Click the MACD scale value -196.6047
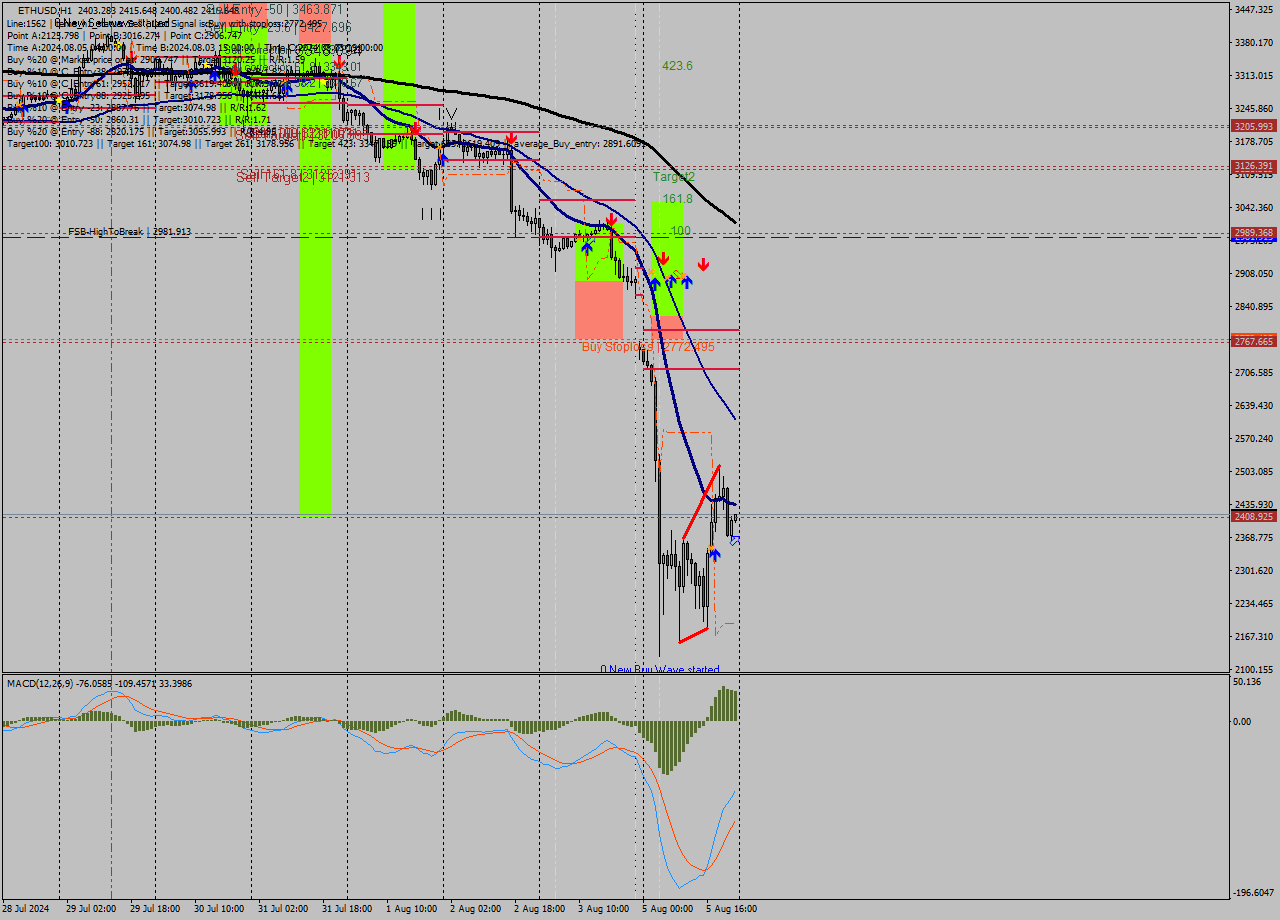The image size is (1280, 920). 1254,892
